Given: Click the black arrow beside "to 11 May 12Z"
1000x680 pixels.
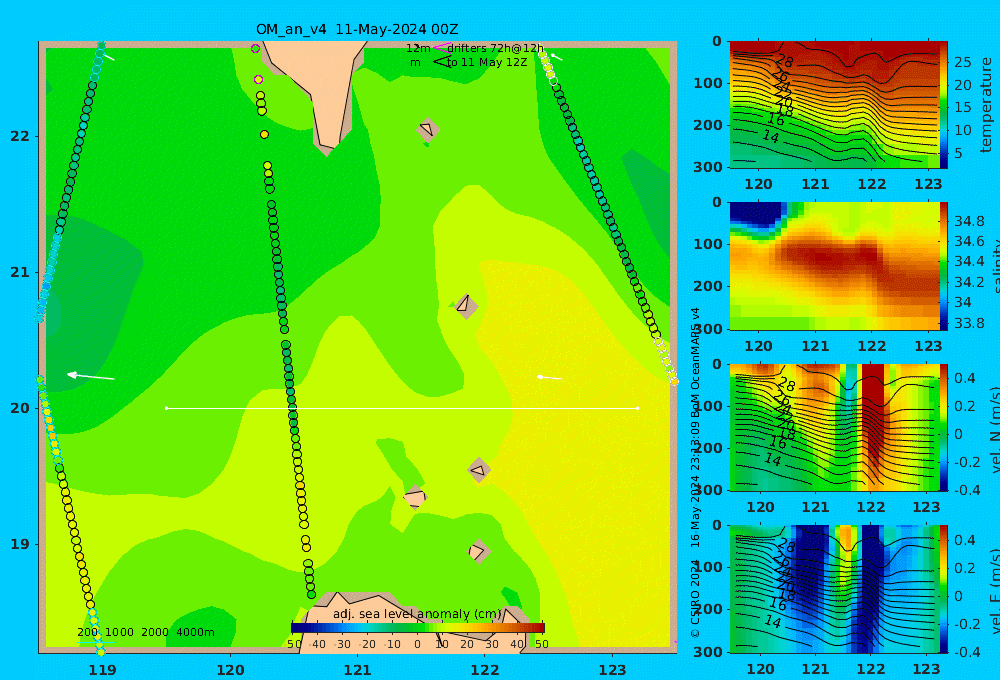Looking at the screenshot, I should (441, 62).
